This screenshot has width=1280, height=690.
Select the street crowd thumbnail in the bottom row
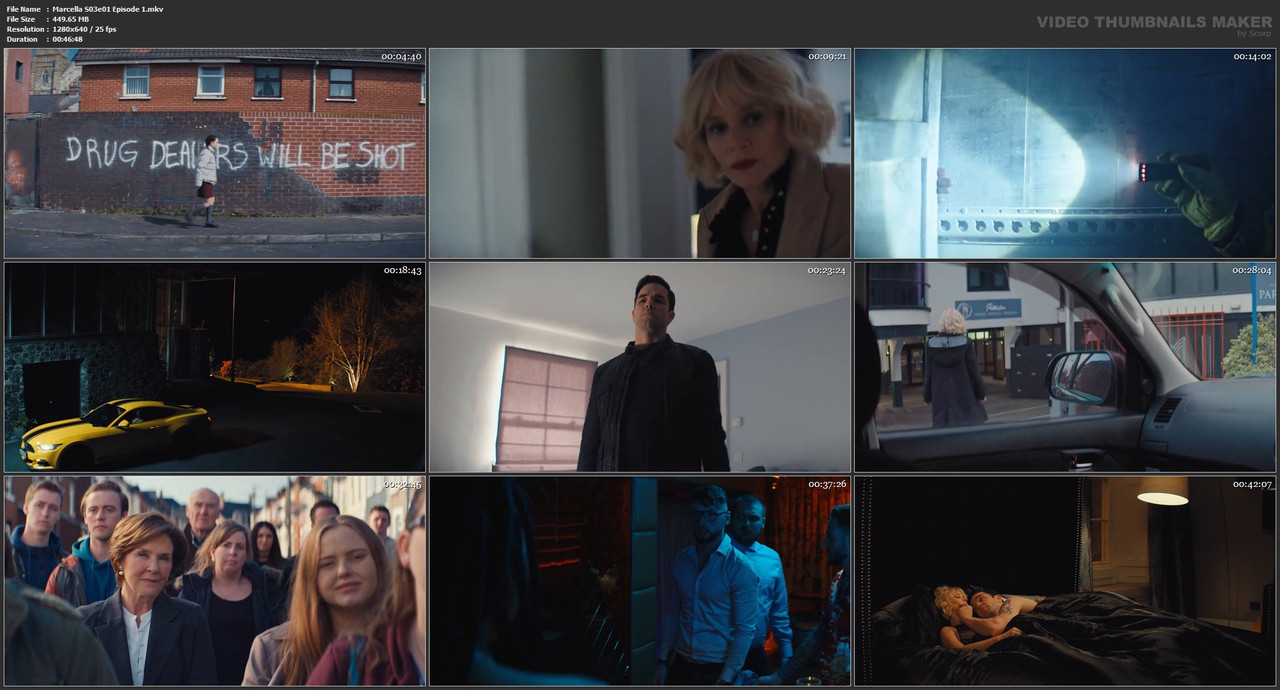215,581
